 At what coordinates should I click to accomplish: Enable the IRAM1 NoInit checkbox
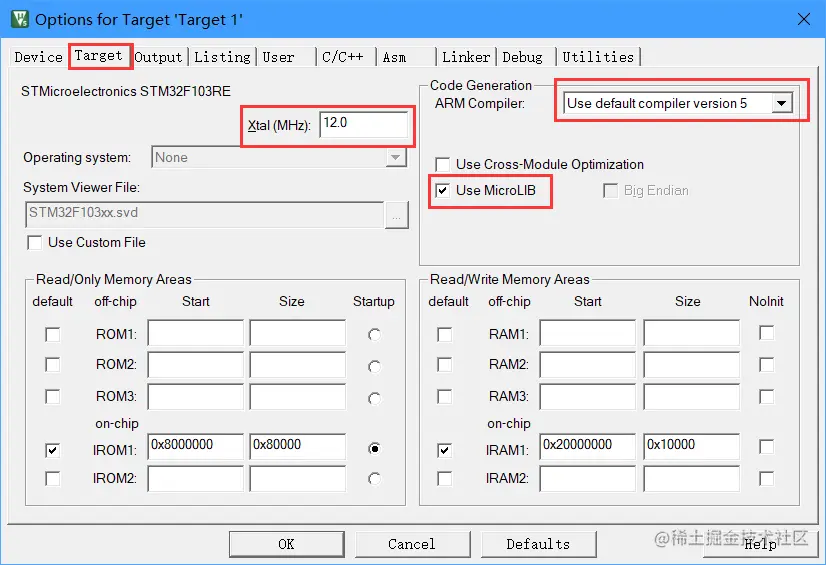766,447
